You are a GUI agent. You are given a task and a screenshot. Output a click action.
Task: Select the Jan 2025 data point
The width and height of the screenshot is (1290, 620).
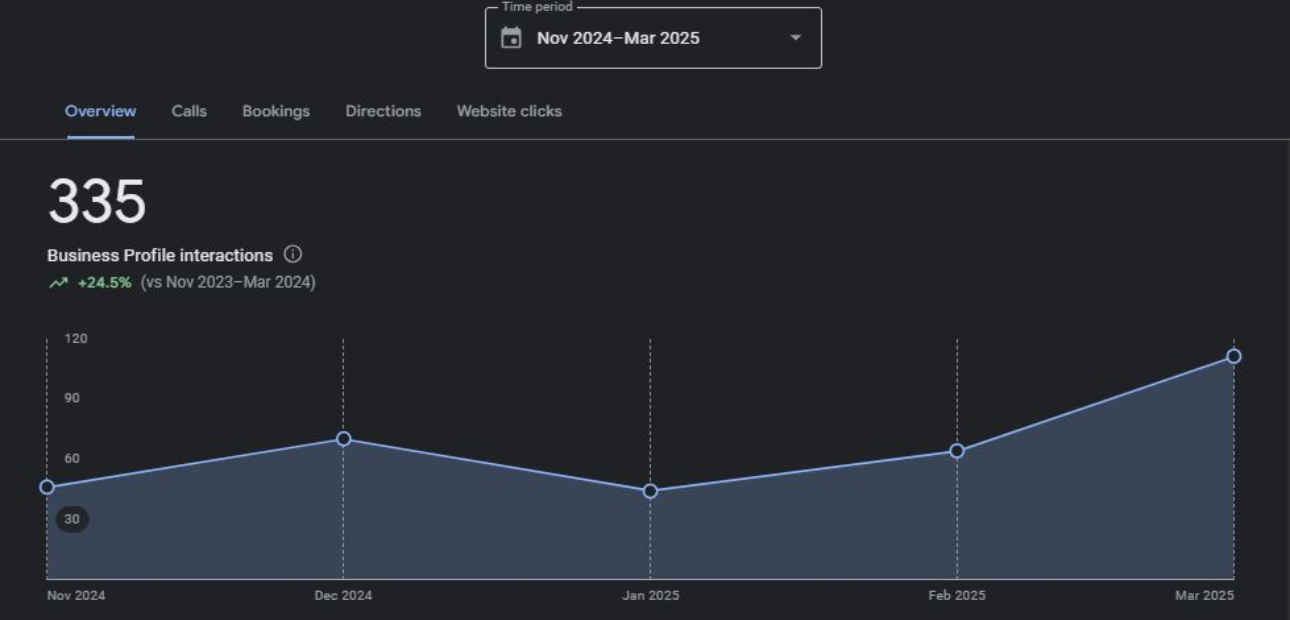650,491
